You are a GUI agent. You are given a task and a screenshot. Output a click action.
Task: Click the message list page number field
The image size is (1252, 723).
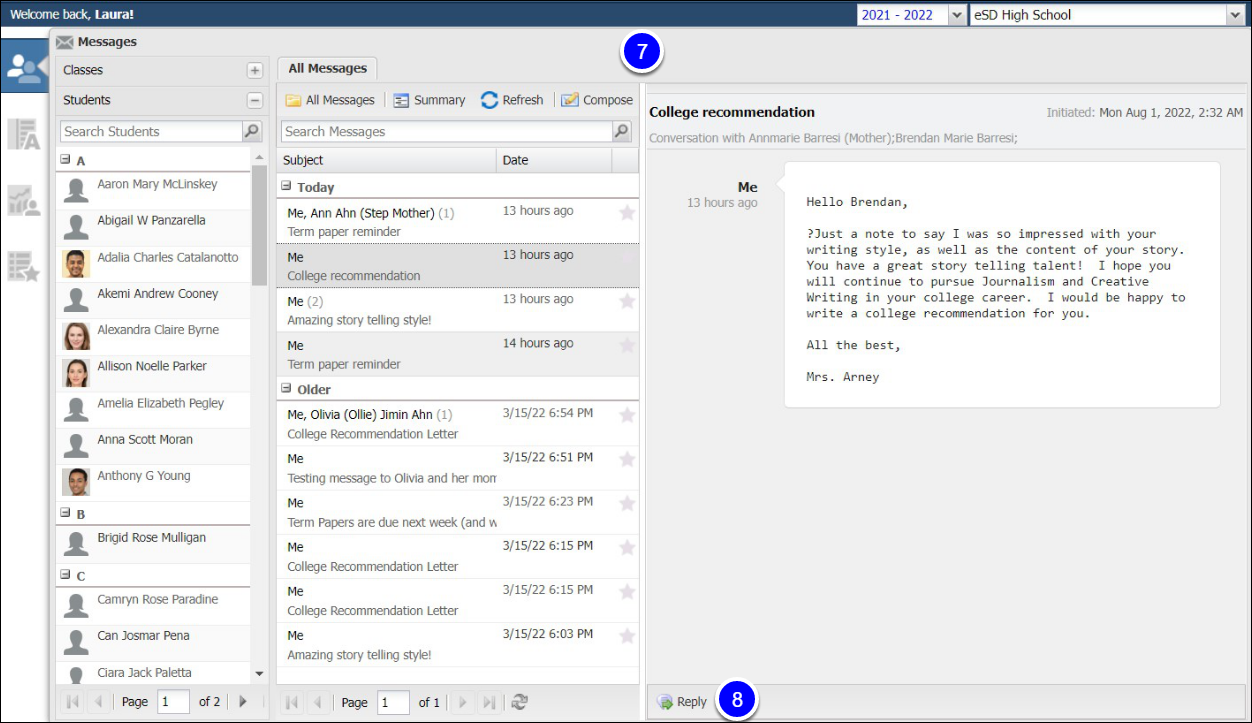393,702
